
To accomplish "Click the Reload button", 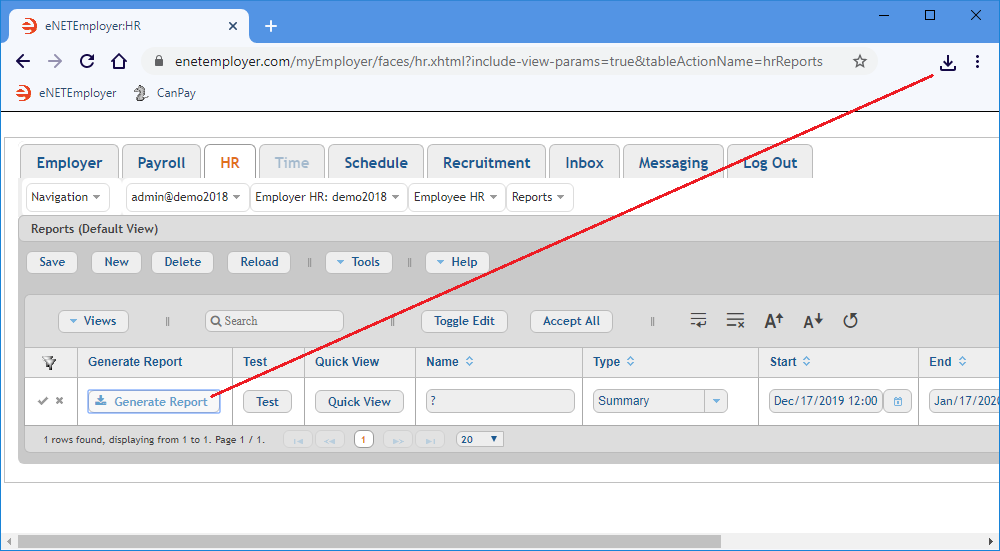I will pyautogui.click(x=259, y=262).
